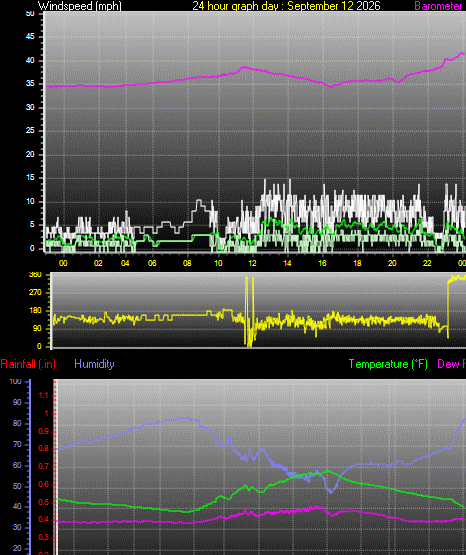
Task: Click the 16 hour marker on time axis
Action: click(x=322, y=263)
